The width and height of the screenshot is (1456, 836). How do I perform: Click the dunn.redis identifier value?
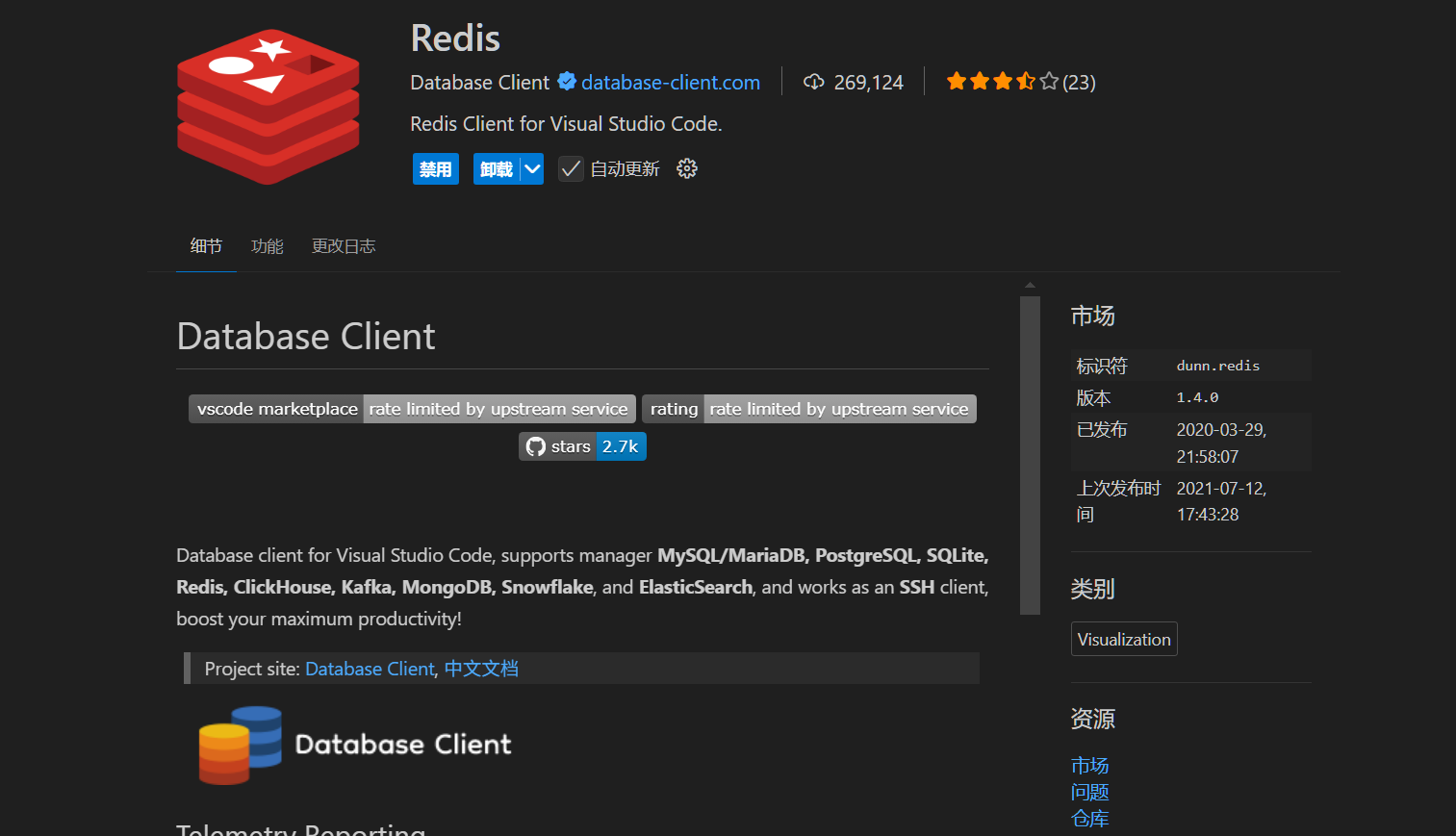[x=1217, y=366]
